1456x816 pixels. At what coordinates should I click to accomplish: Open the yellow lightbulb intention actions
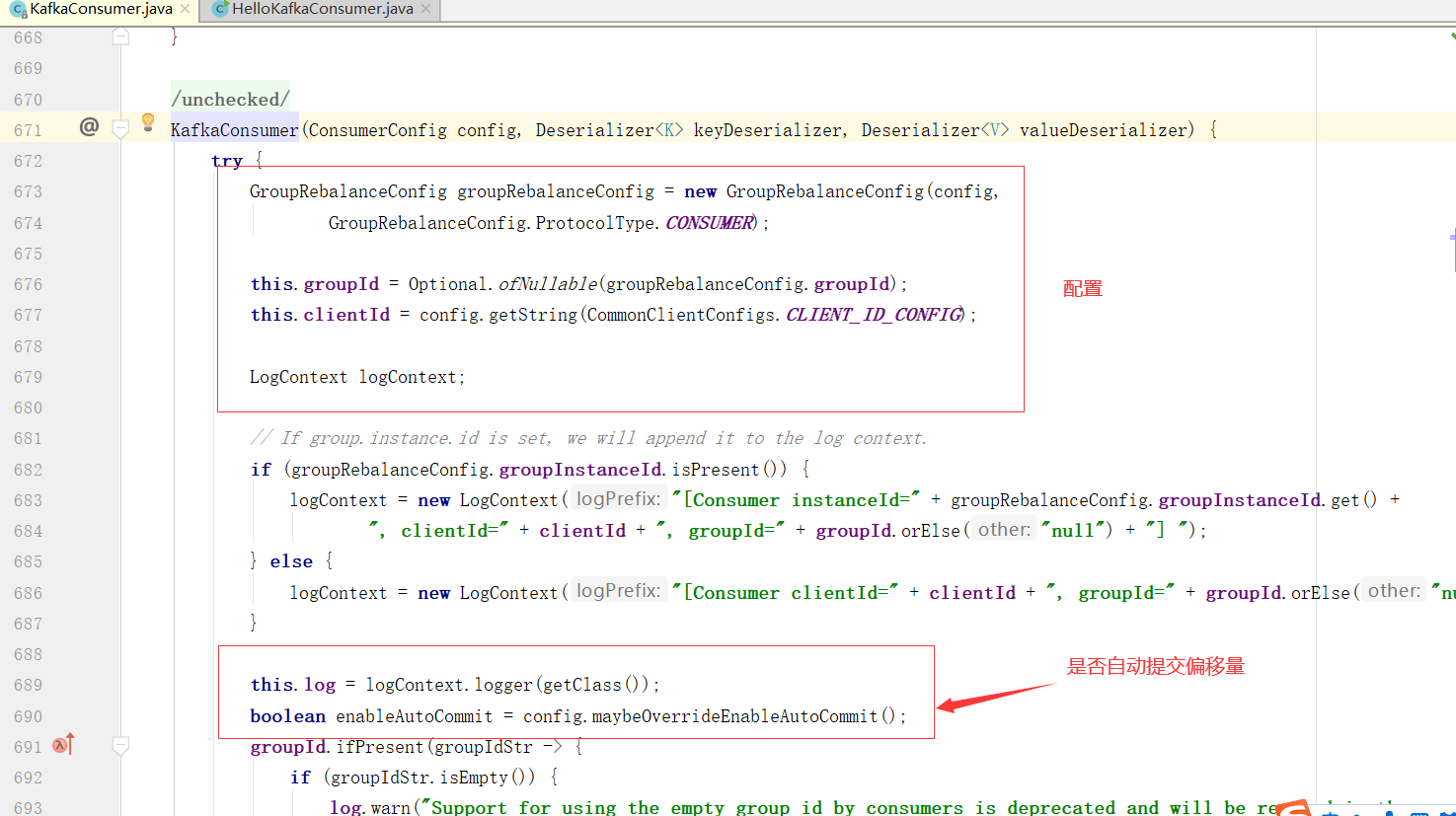(148, 122)
